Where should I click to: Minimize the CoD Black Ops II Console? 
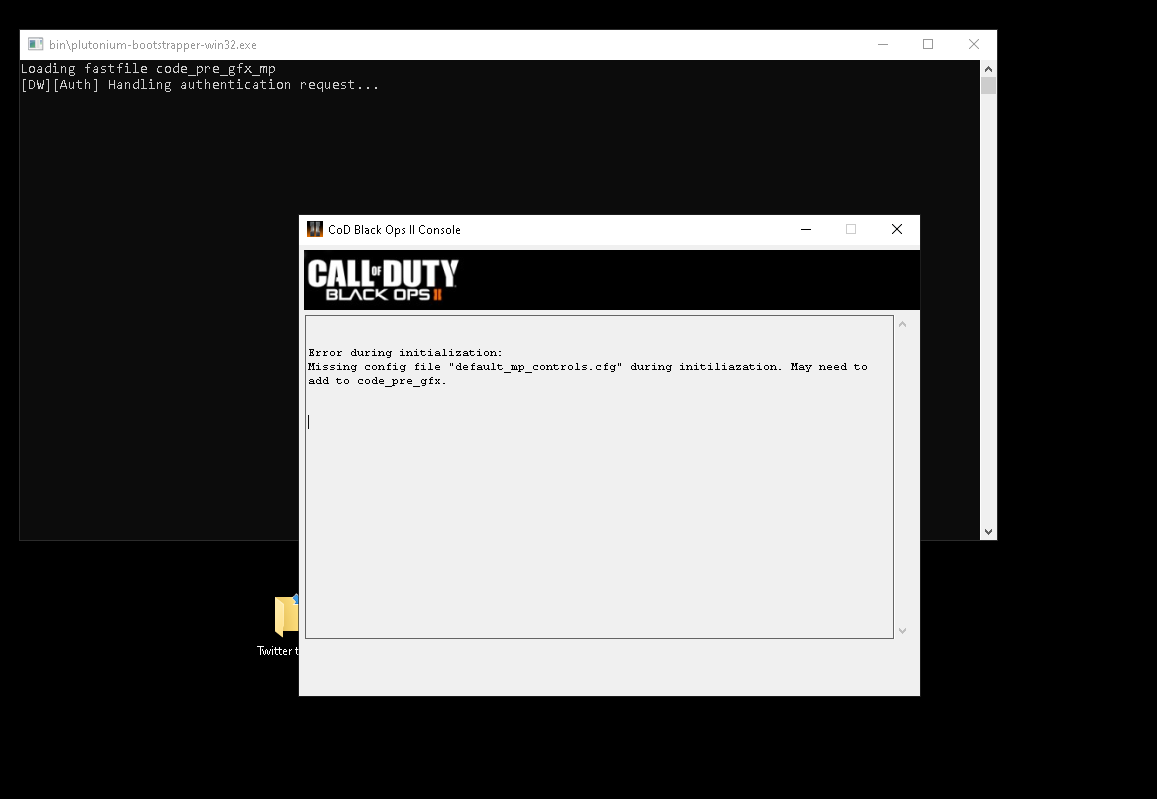806,229
